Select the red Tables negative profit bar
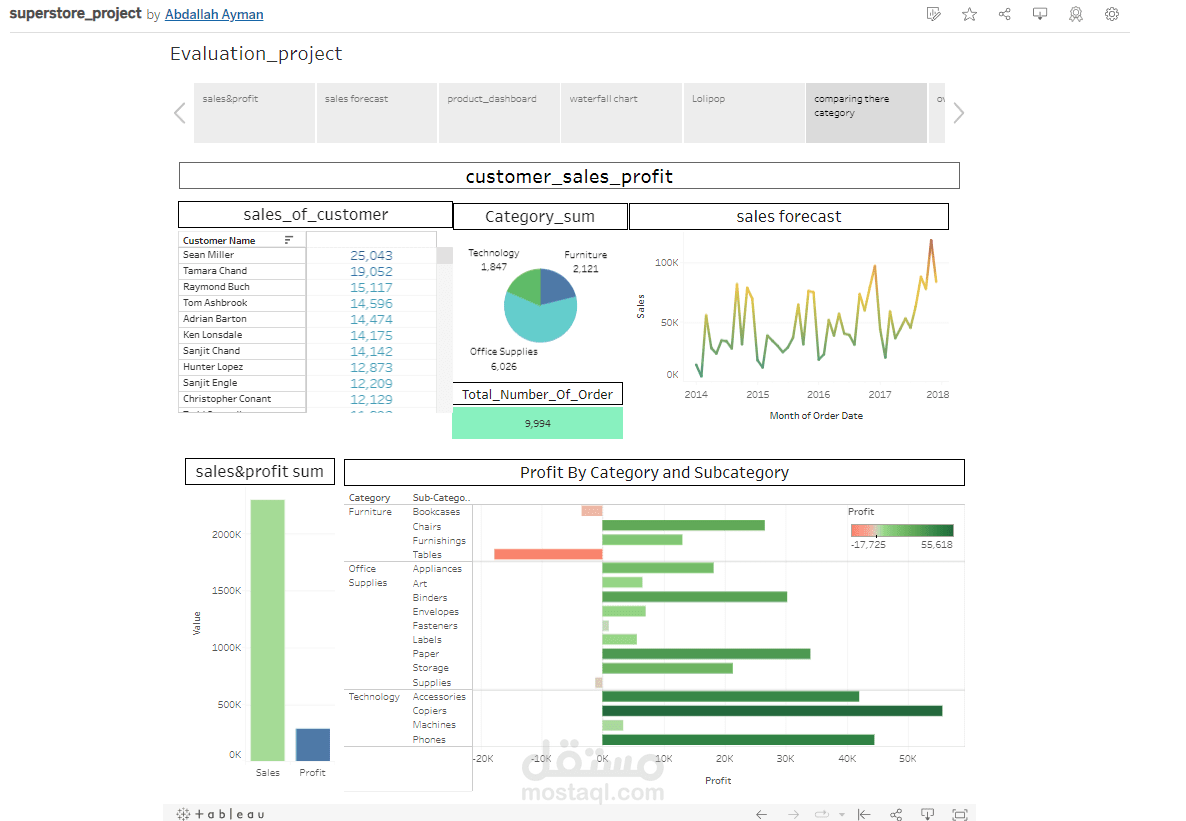The width and height of the screenshot is (1186, 821). tap(548, 555)
